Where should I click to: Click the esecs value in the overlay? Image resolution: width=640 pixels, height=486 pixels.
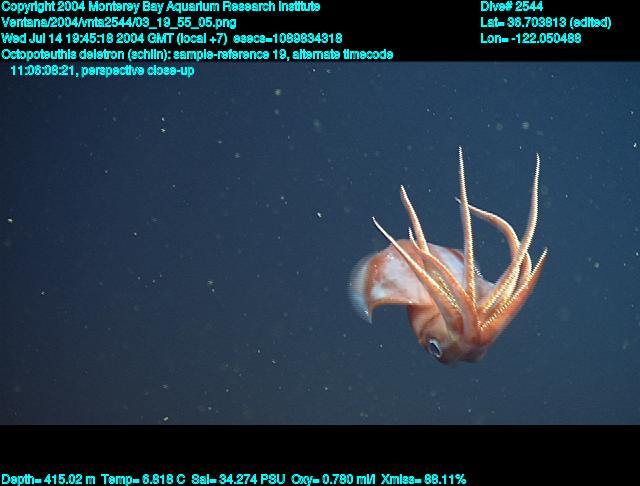[x=288, y=38]
